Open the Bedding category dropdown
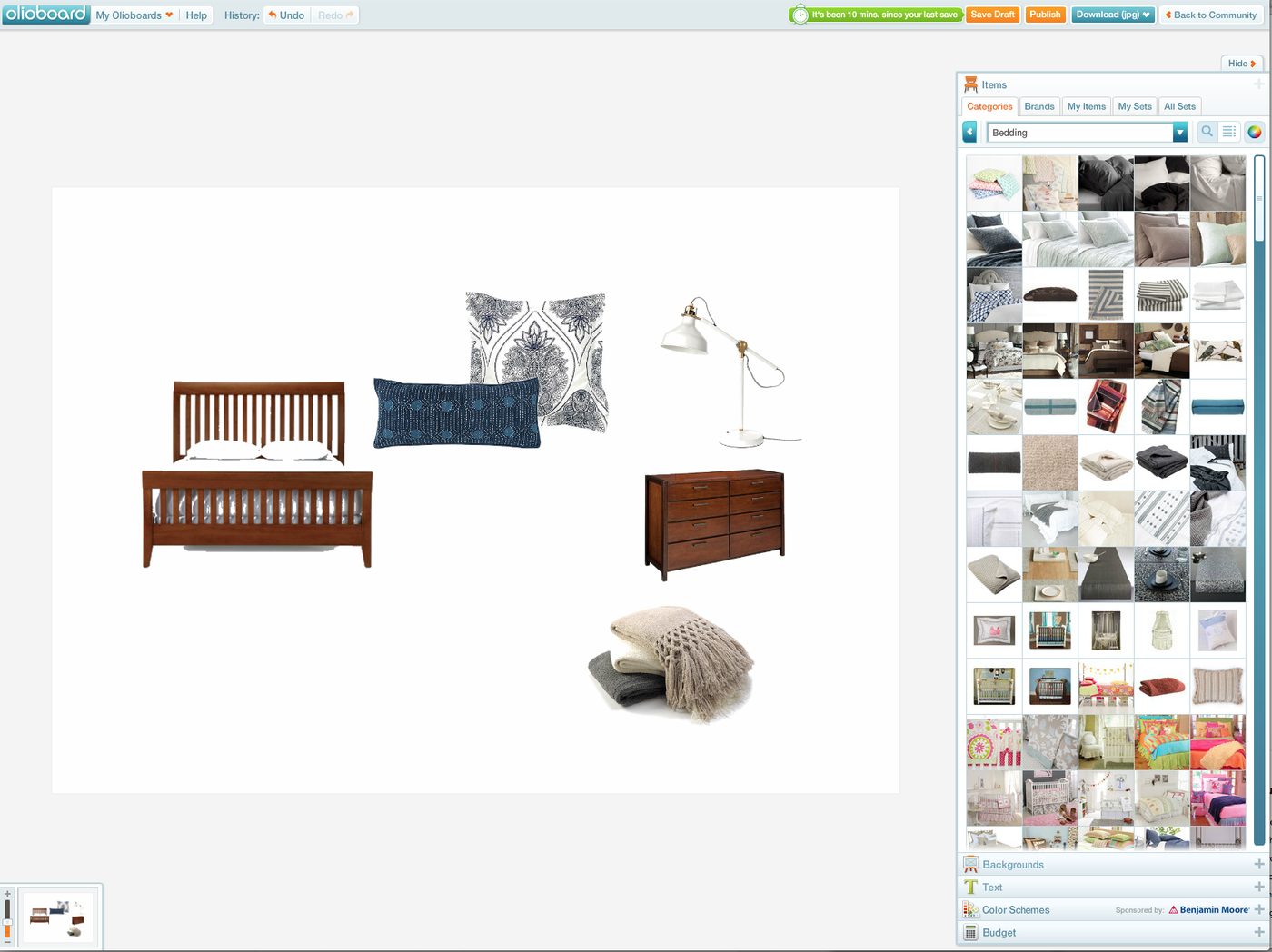1272x952 pixels. [x=1088, y=133]
